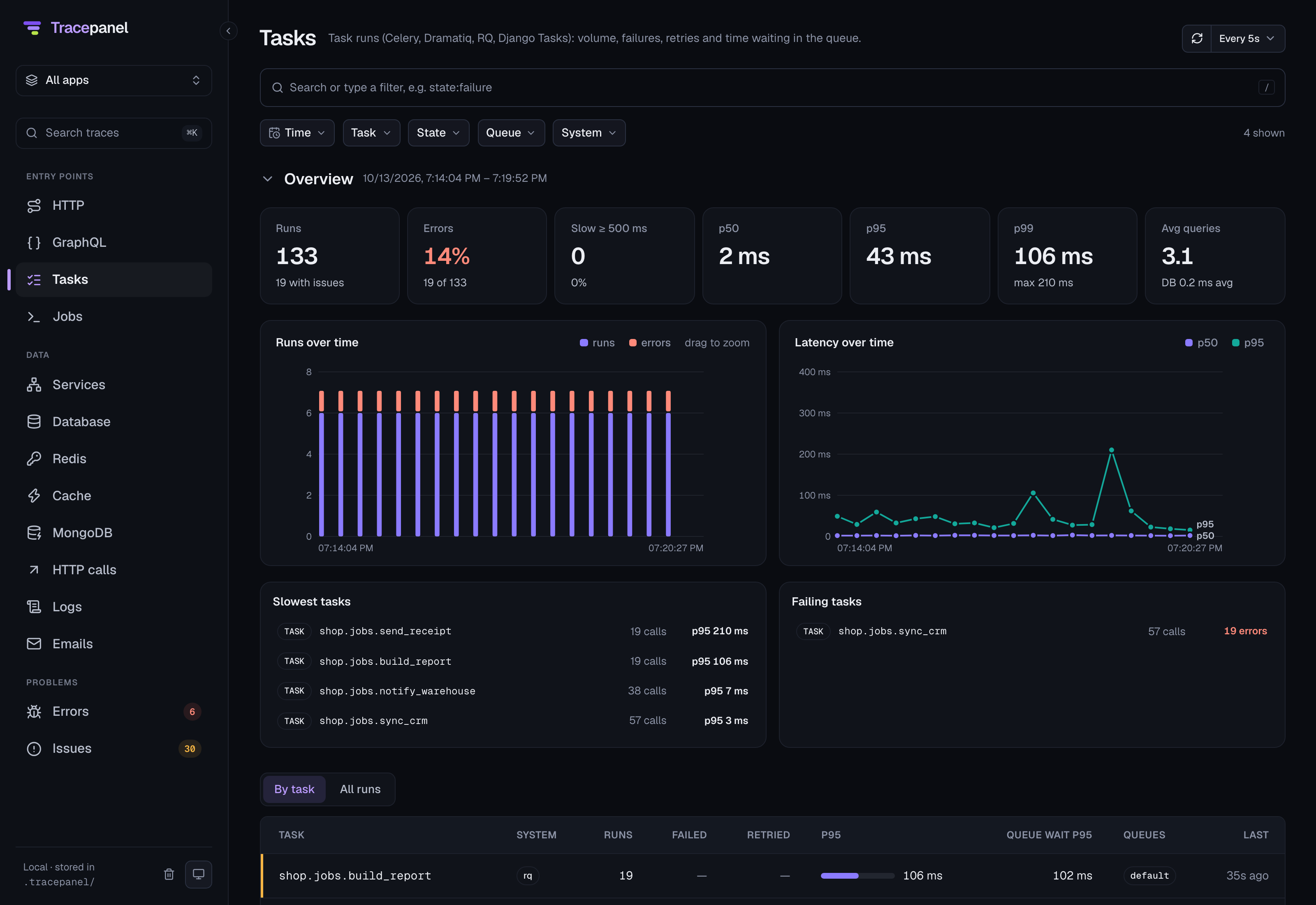Toggle the p50 series in latency legend

pyautogui.click(x=1201, y=343)
